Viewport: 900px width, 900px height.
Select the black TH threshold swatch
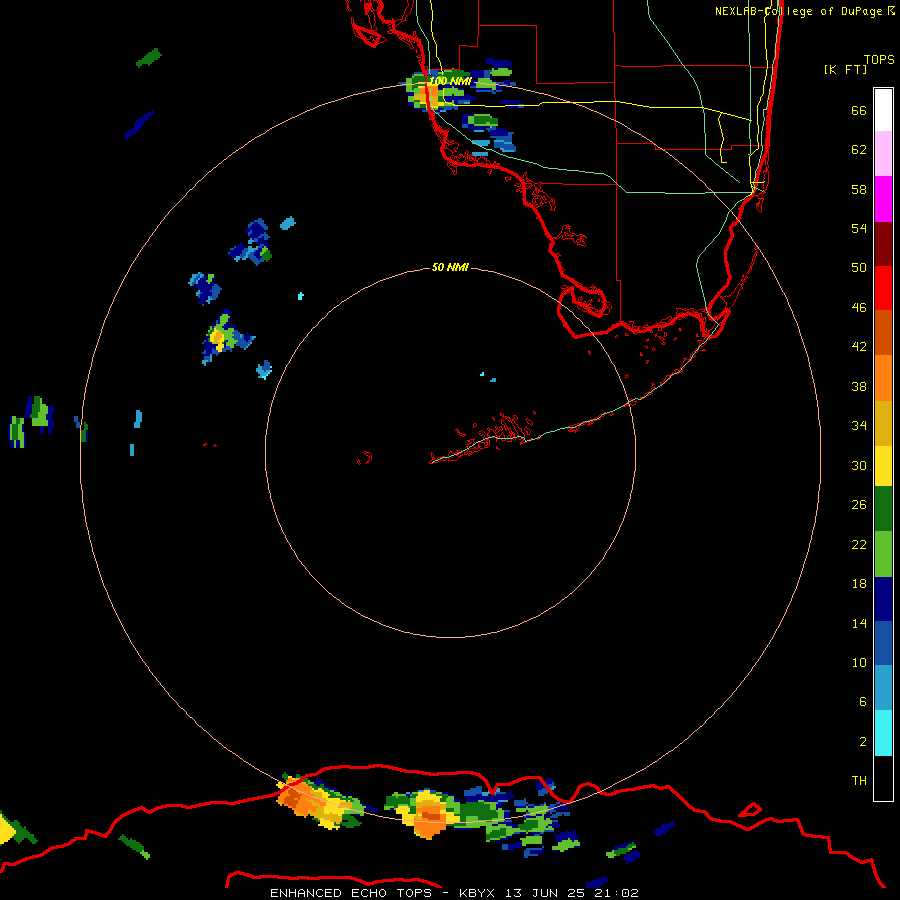coord(883,778)
